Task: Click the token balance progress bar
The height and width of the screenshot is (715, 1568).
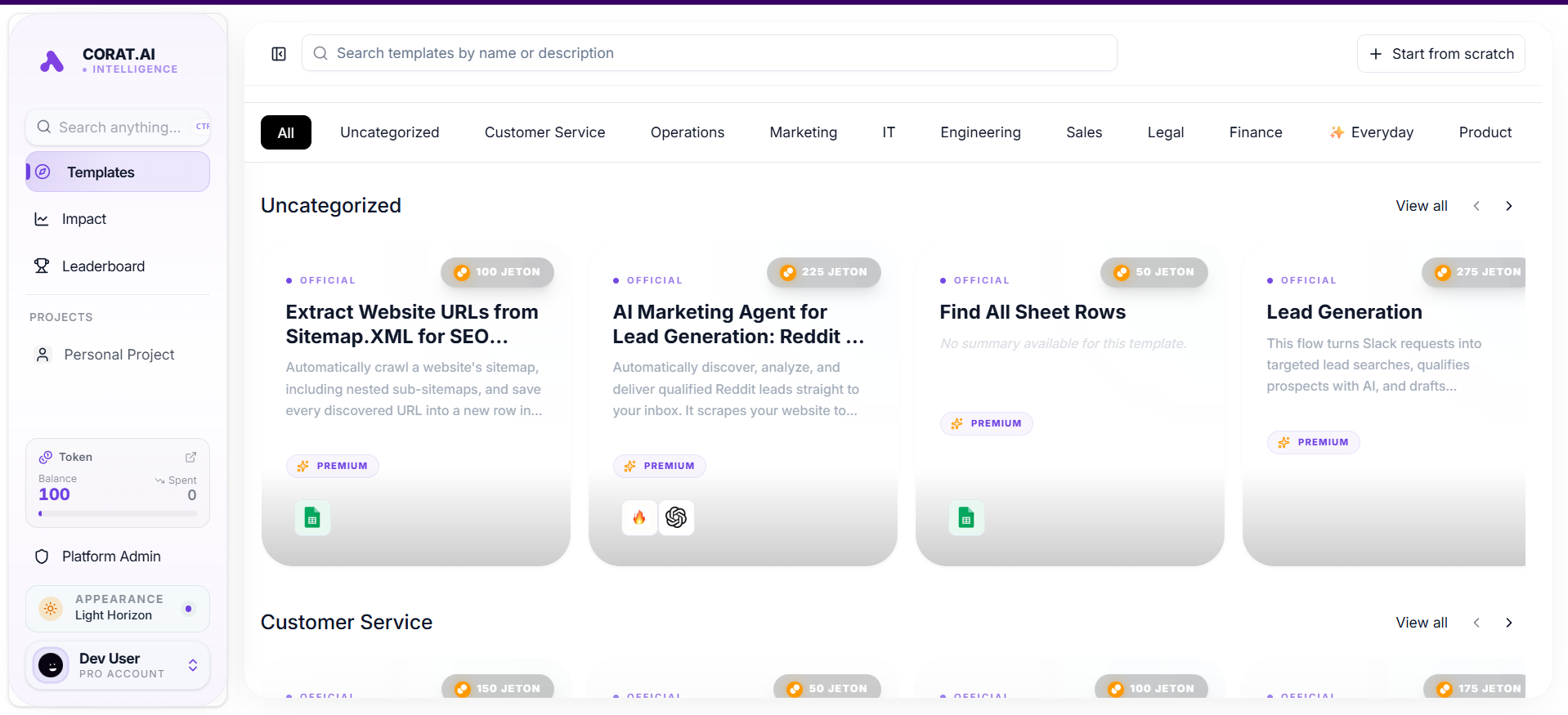Action: [118, 514]
